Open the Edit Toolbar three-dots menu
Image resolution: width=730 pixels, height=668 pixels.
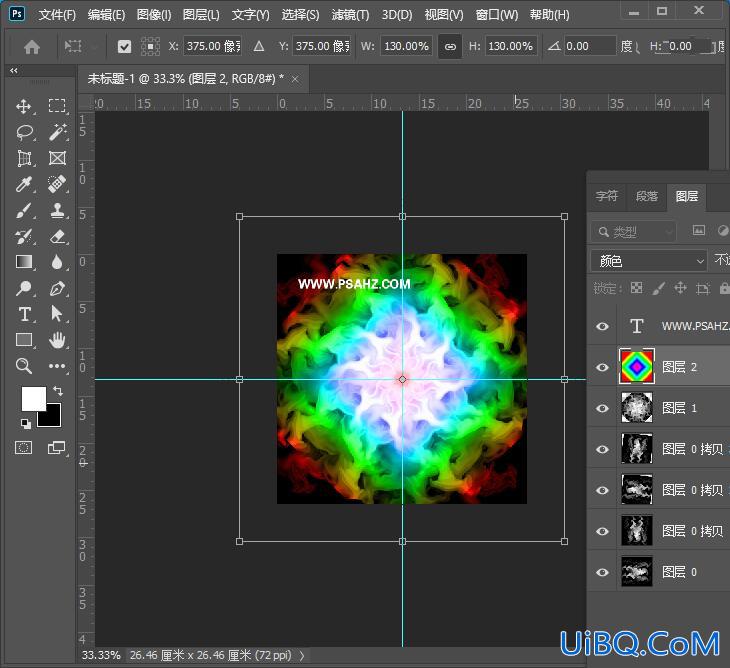coord(57,366)
